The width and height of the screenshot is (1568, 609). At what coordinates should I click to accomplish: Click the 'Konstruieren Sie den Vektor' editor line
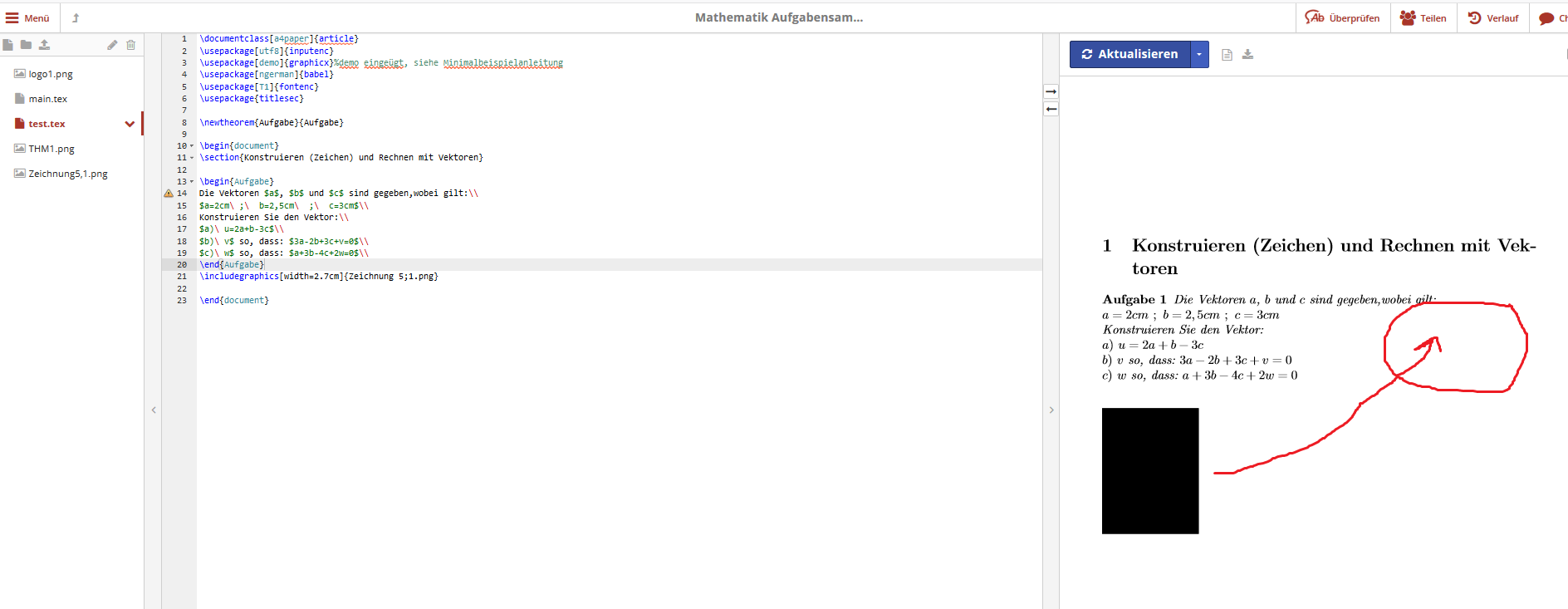(274, 218)
